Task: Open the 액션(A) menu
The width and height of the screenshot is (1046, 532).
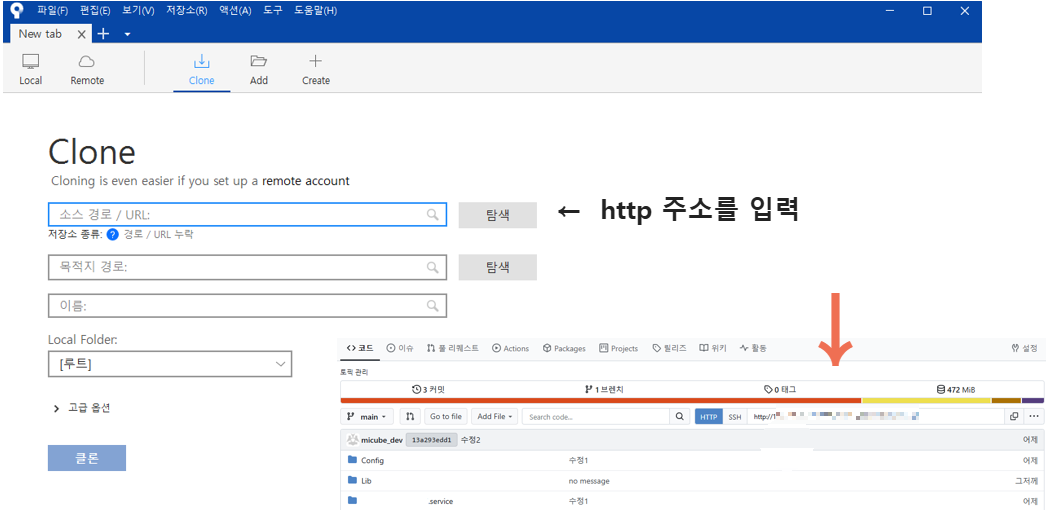Action: [x=235, y=11]
